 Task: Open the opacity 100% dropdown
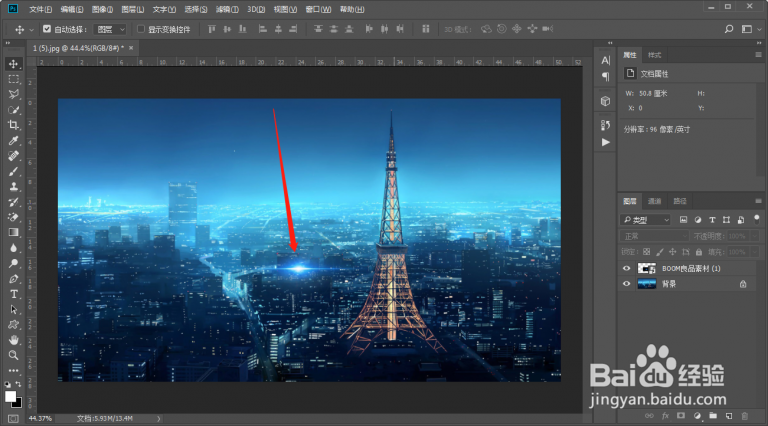coord(754,236)
